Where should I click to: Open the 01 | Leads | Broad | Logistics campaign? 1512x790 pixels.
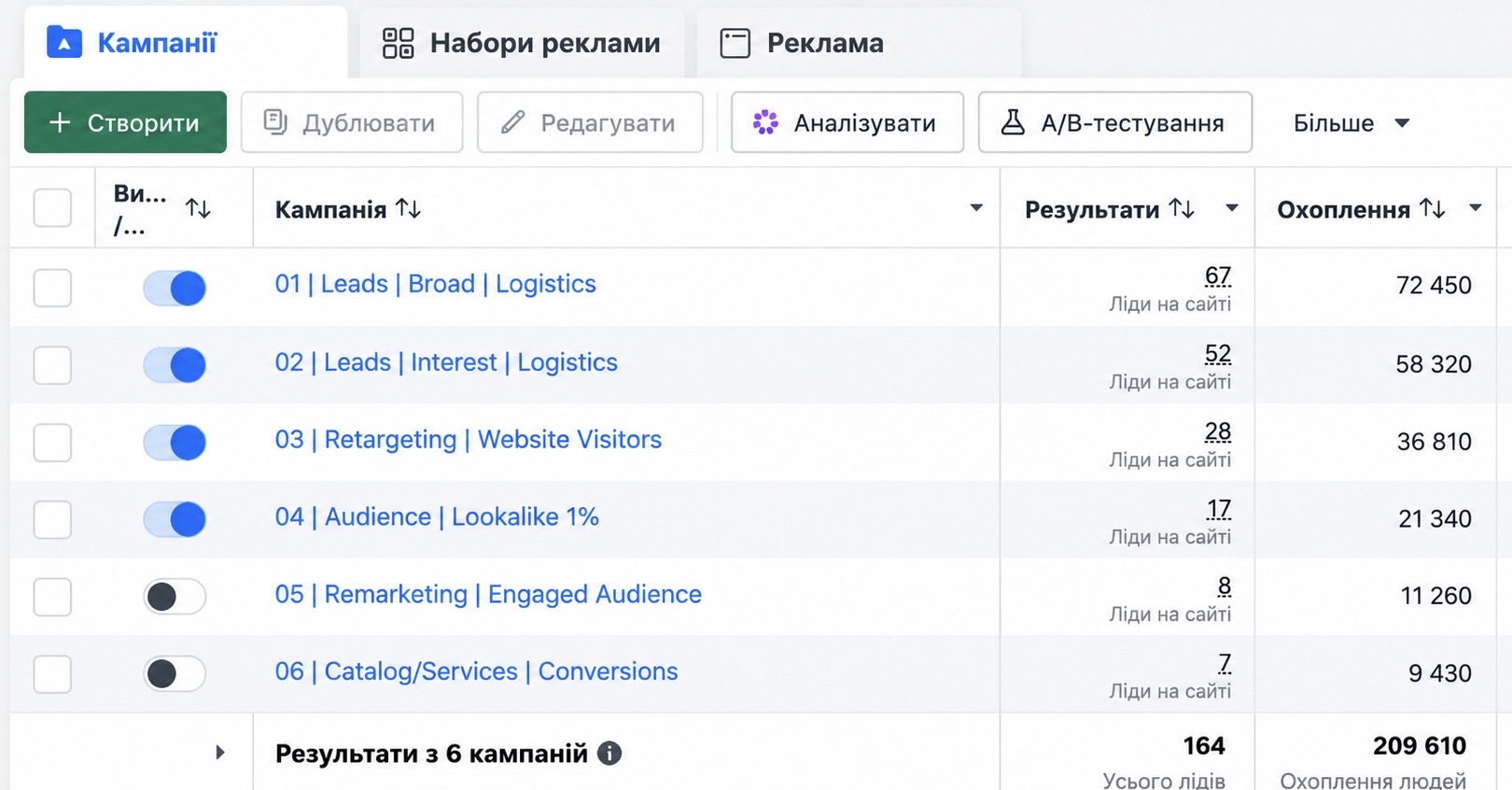pos(435,284)
